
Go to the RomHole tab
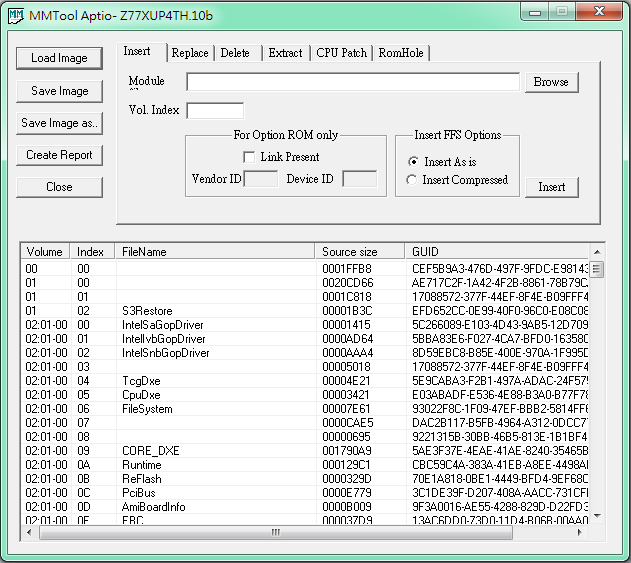coord(401,53)
